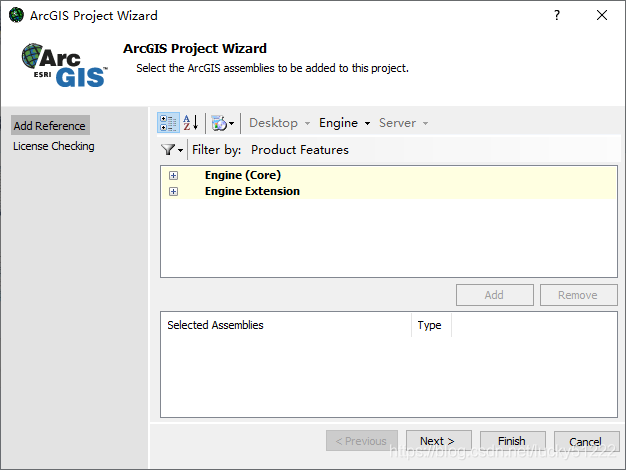Open the Desktop dropdown
The width and height of the screenshot is (626, 470).
[x=279, y=123]
